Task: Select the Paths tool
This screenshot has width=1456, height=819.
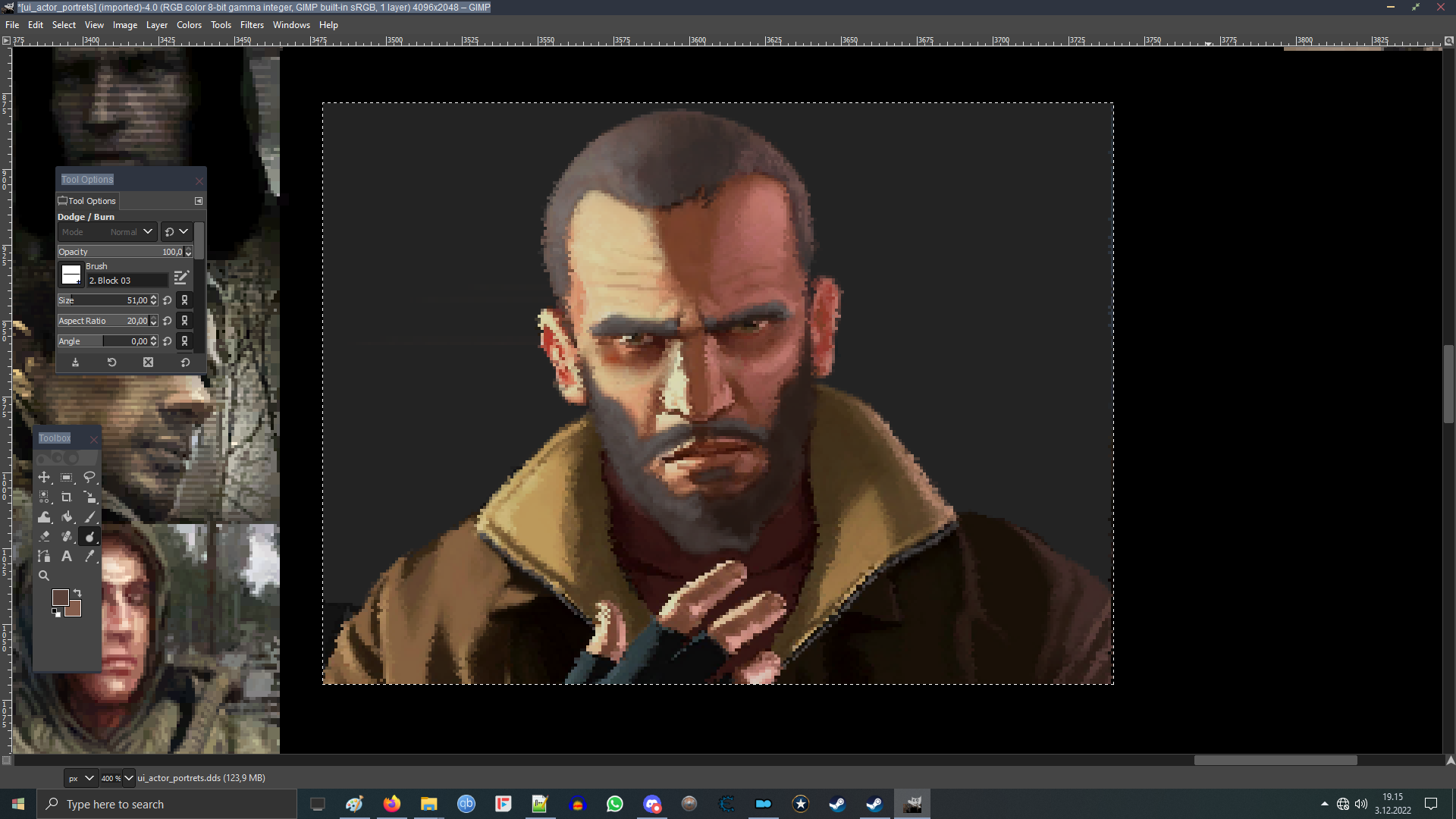Action: [x=44, y=556]
